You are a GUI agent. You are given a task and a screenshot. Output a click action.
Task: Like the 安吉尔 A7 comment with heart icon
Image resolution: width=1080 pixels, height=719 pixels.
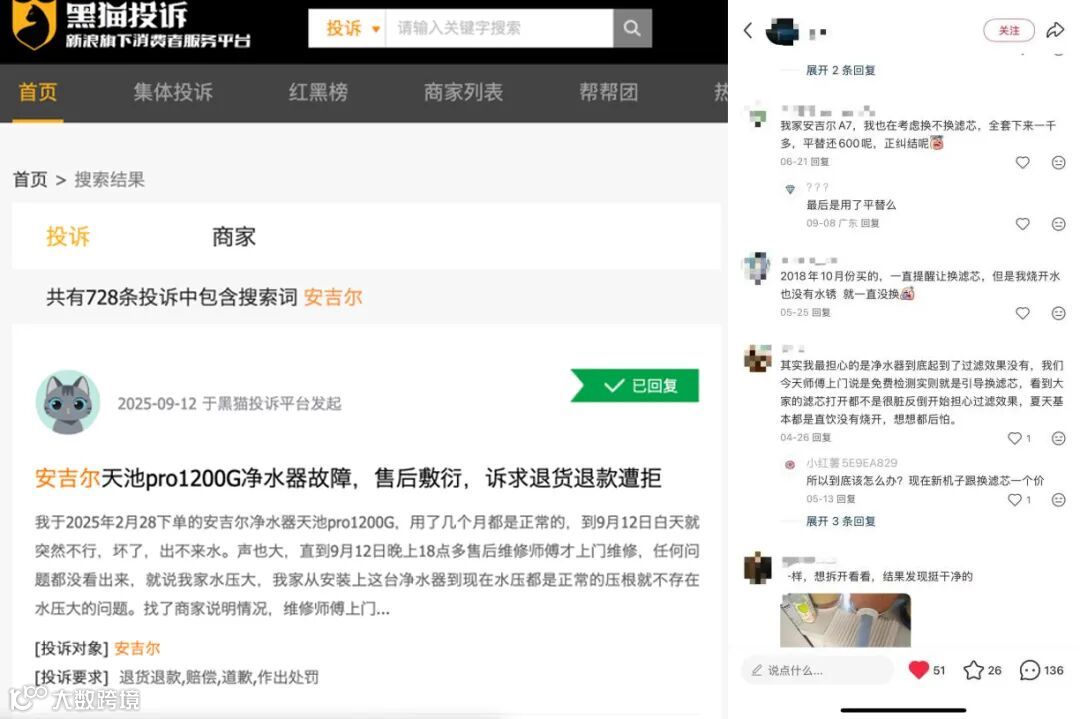1023,162
